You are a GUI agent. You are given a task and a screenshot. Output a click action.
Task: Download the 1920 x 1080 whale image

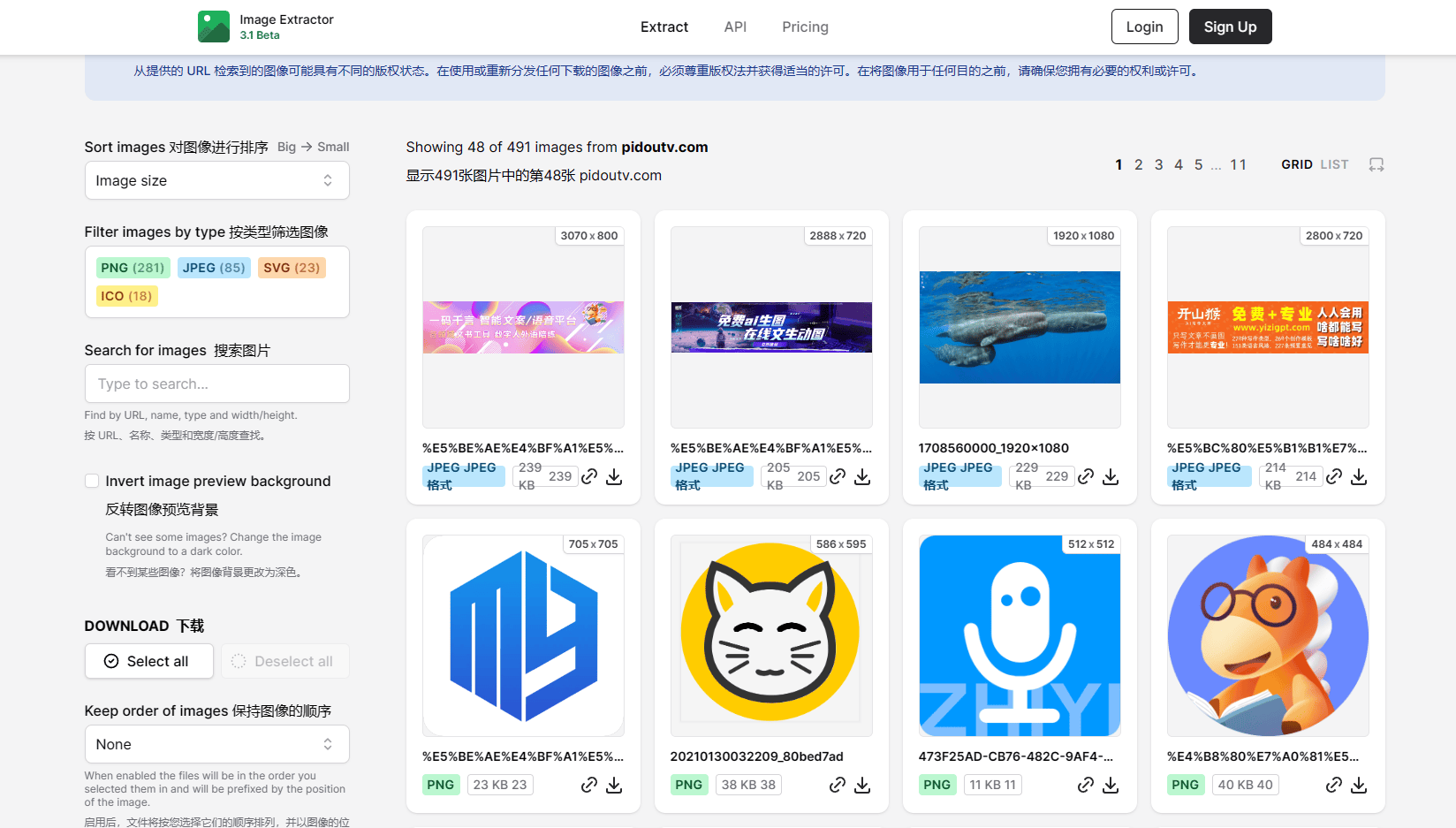pos(1111,476)
